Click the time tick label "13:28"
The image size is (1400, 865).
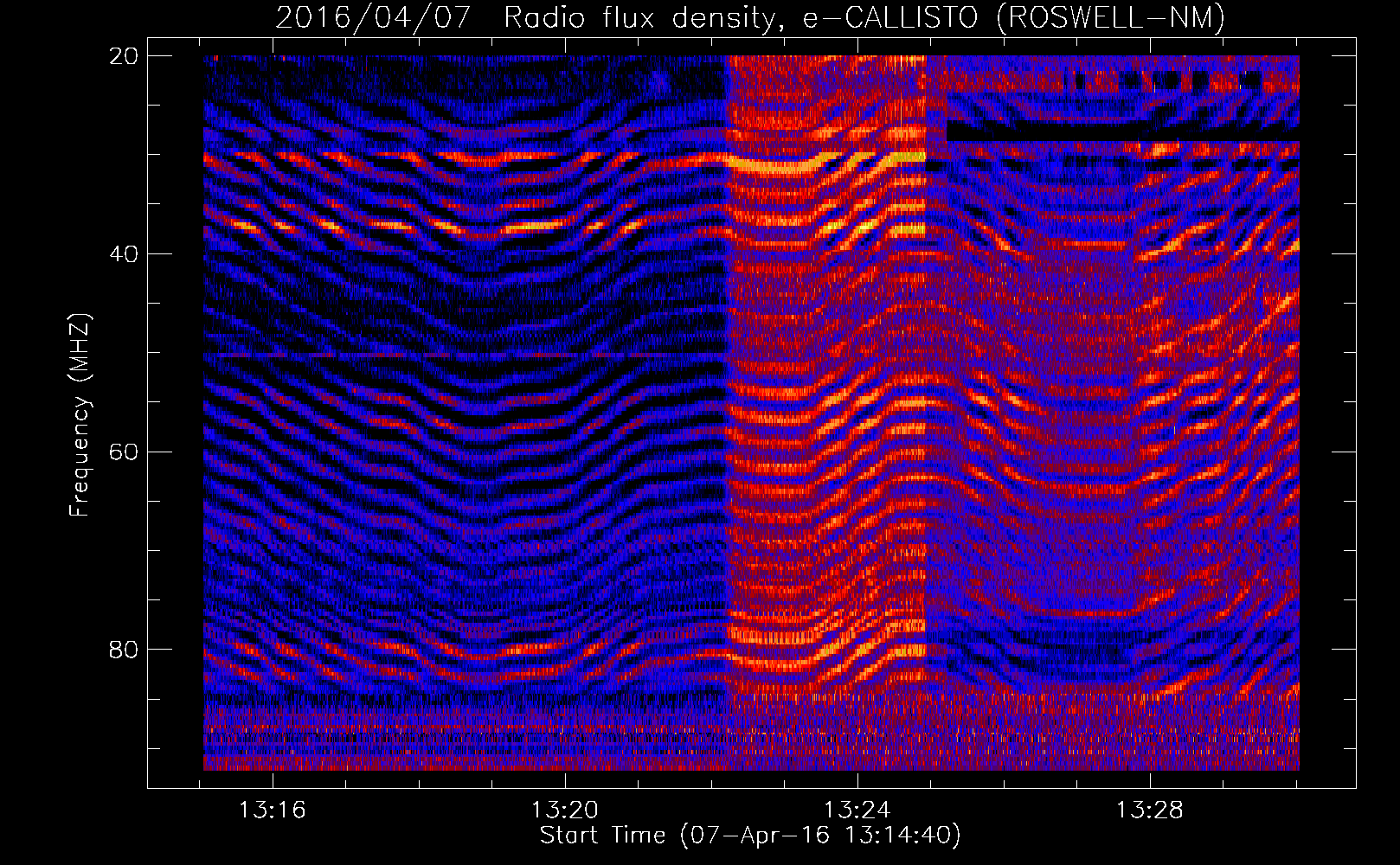tap(1150, 811)
